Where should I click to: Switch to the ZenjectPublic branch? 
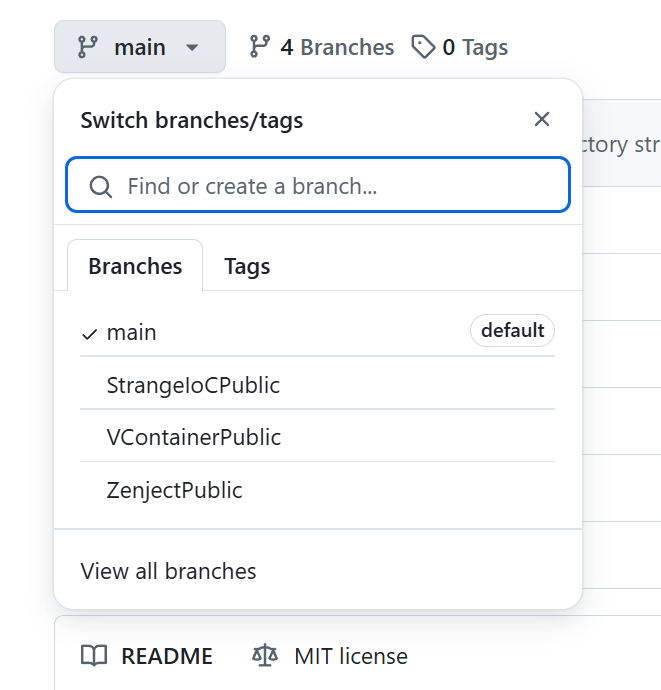(317, 490)
